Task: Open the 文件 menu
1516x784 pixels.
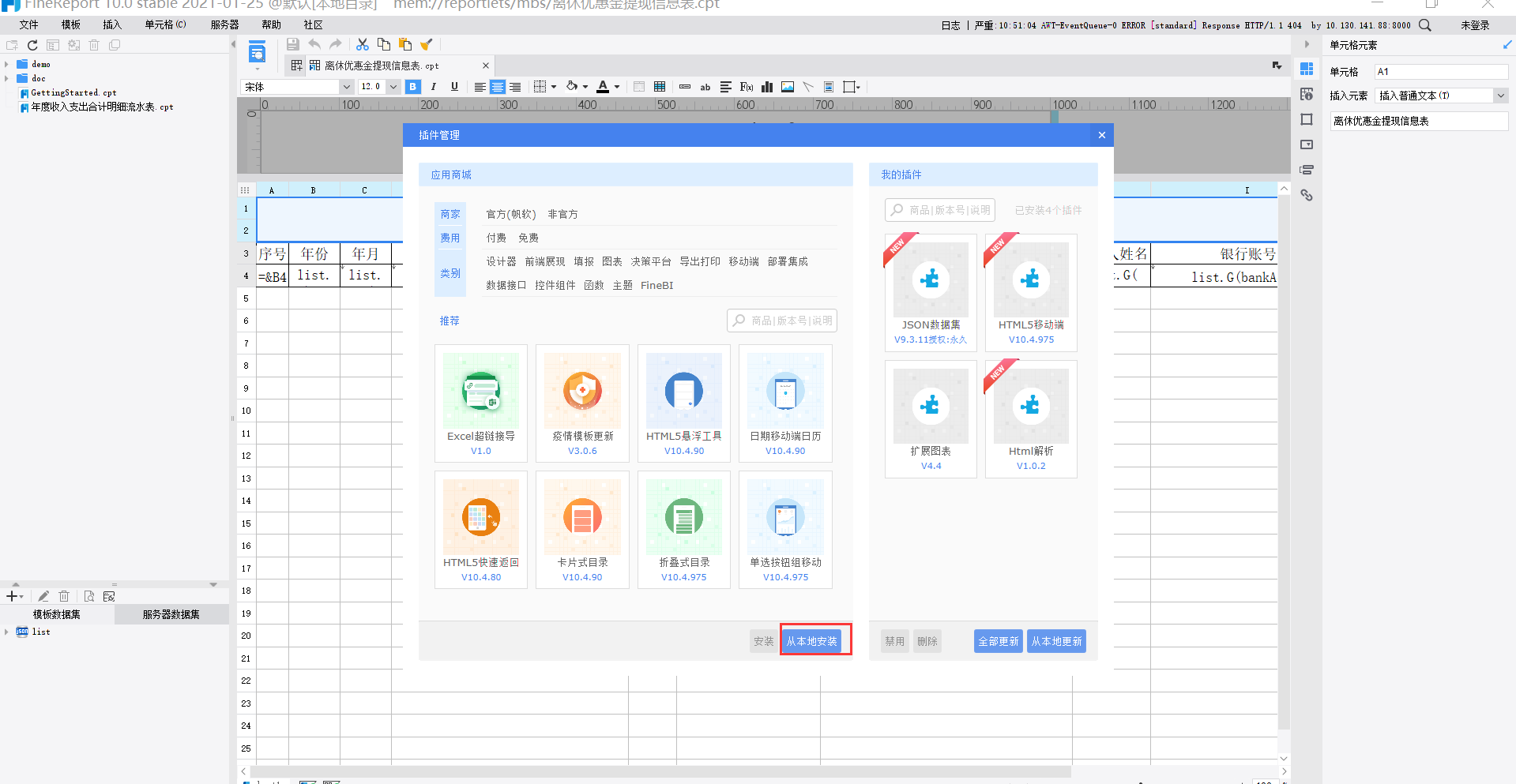Action: tap(29, 24)
